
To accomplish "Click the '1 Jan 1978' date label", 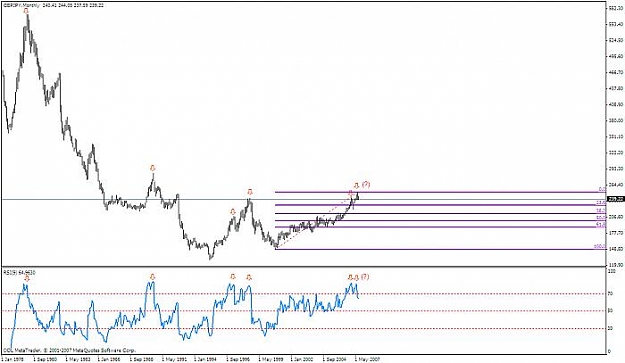I will click(x=12, y=359).
